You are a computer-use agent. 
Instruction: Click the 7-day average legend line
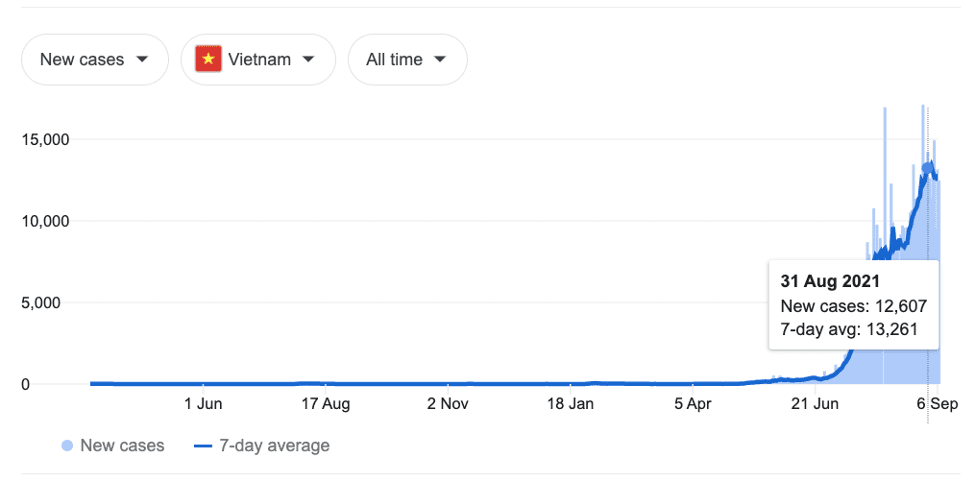pyautogui.click(x=203, y=446)
